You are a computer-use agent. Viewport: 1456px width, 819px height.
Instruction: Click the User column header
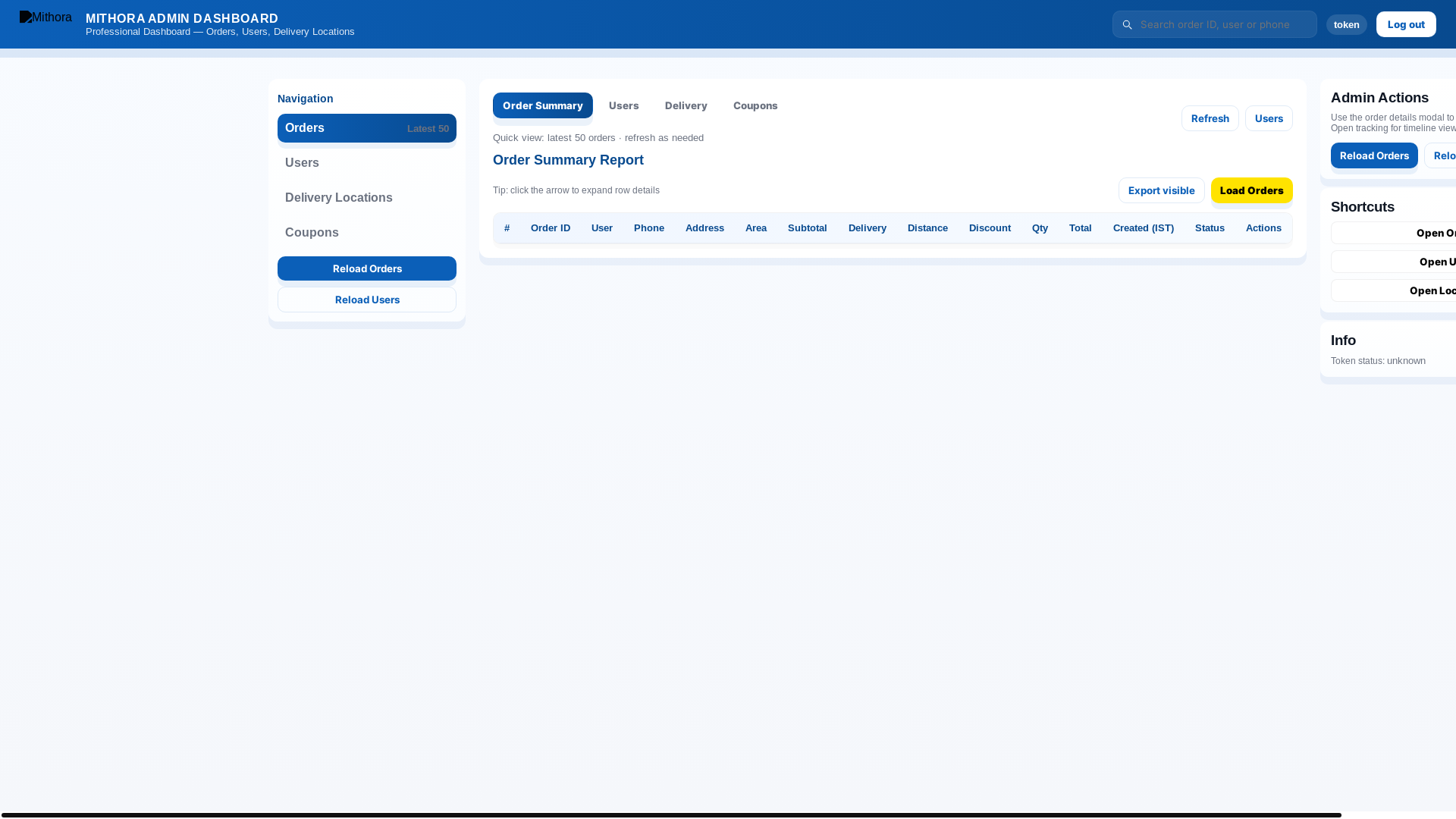coord(602,228)
